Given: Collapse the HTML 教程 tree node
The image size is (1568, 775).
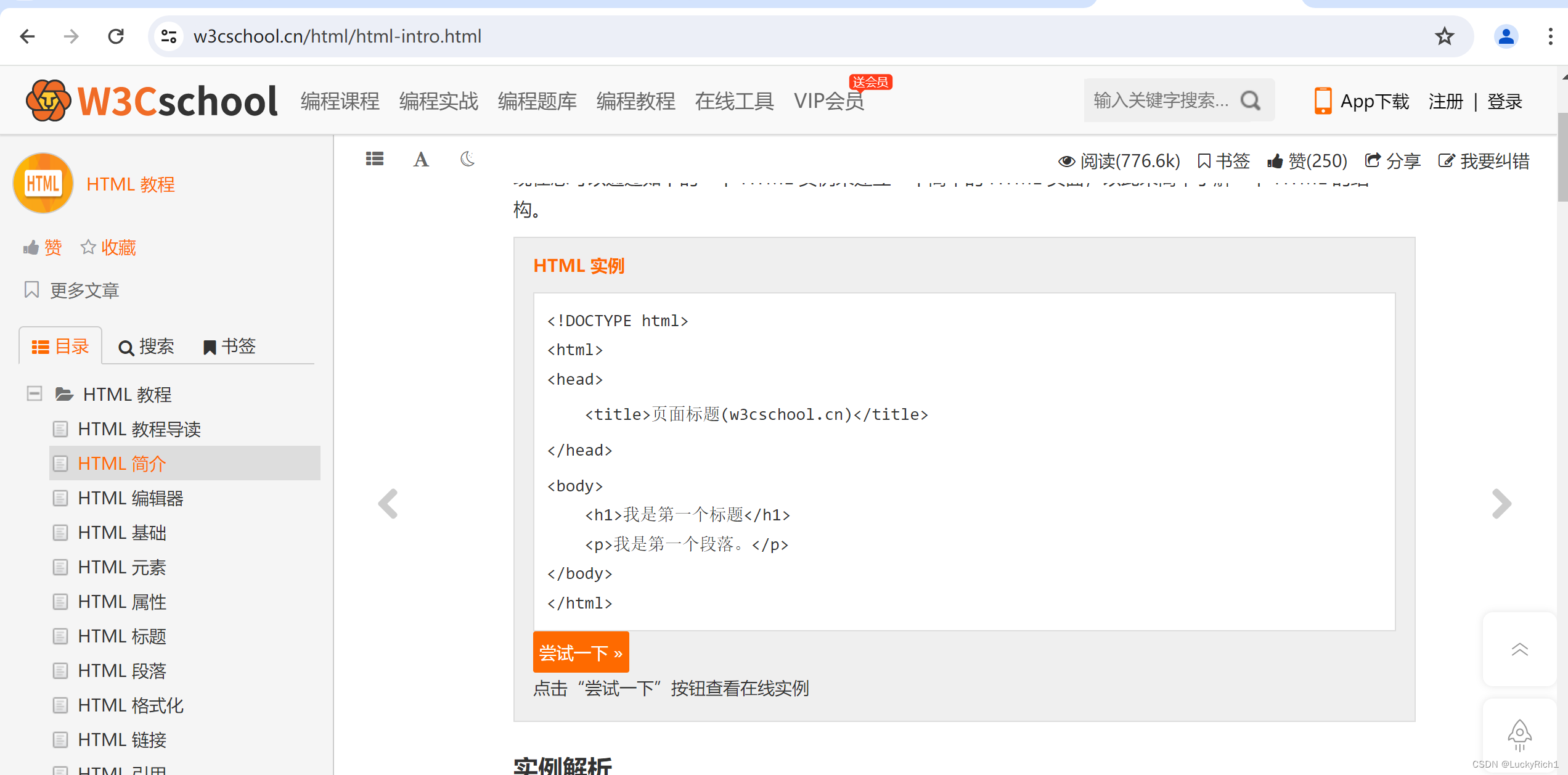Looking at the screenshot, I should [35, 393].
